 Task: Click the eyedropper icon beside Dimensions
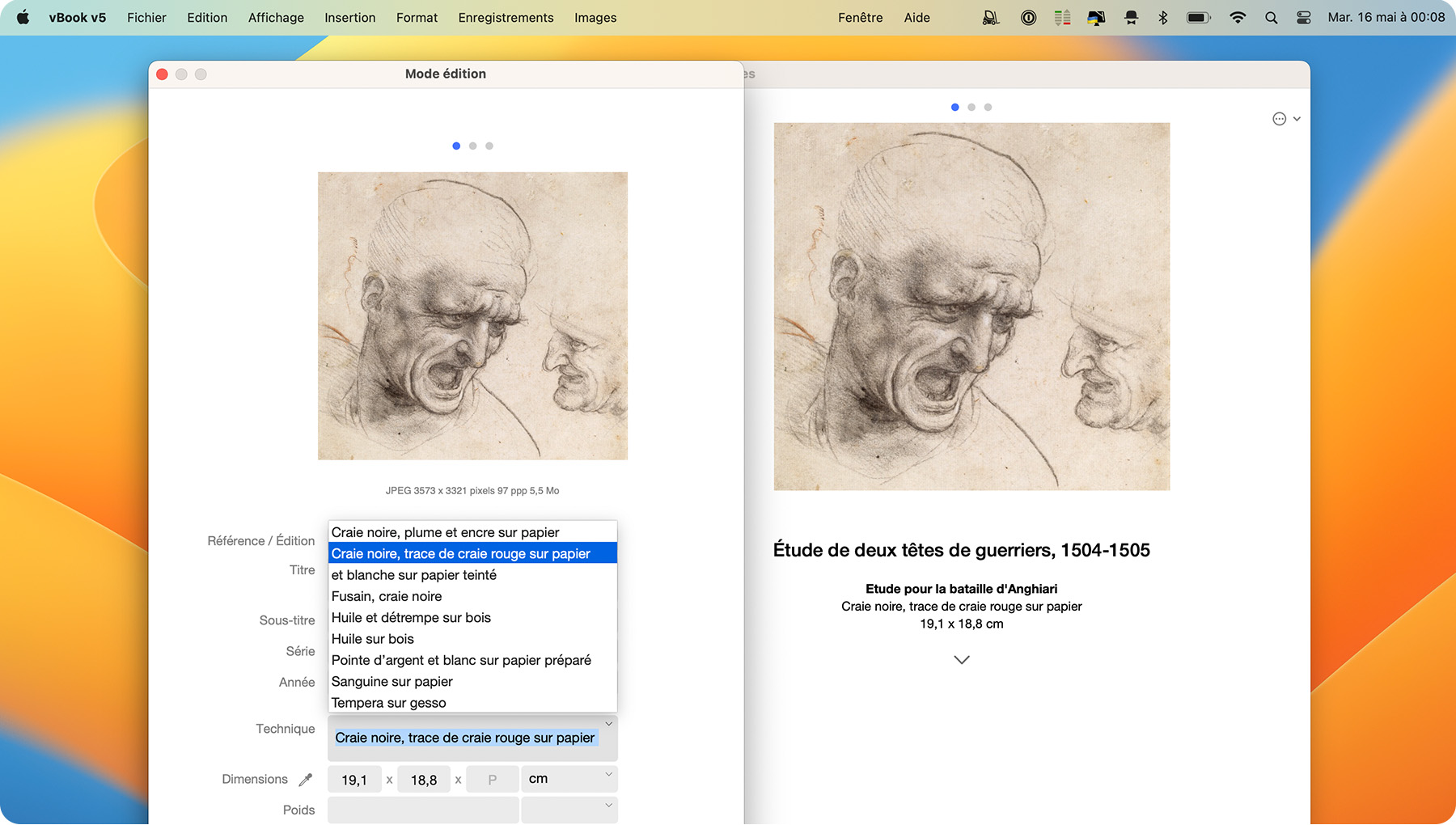[x=305, y=780]
